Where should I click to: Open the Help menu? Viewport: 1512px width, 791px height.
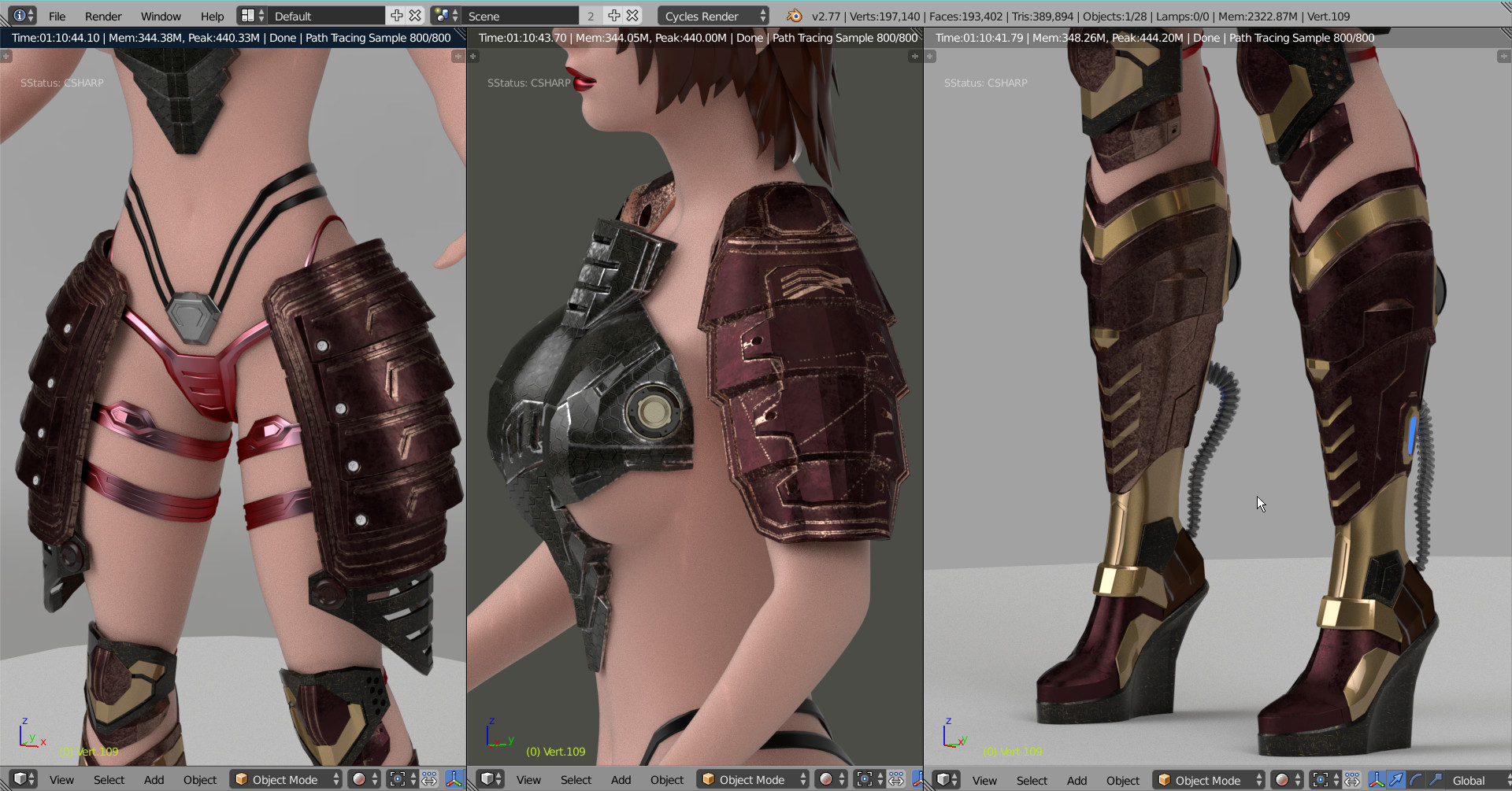pyautogui.click(x=212, y=16)
